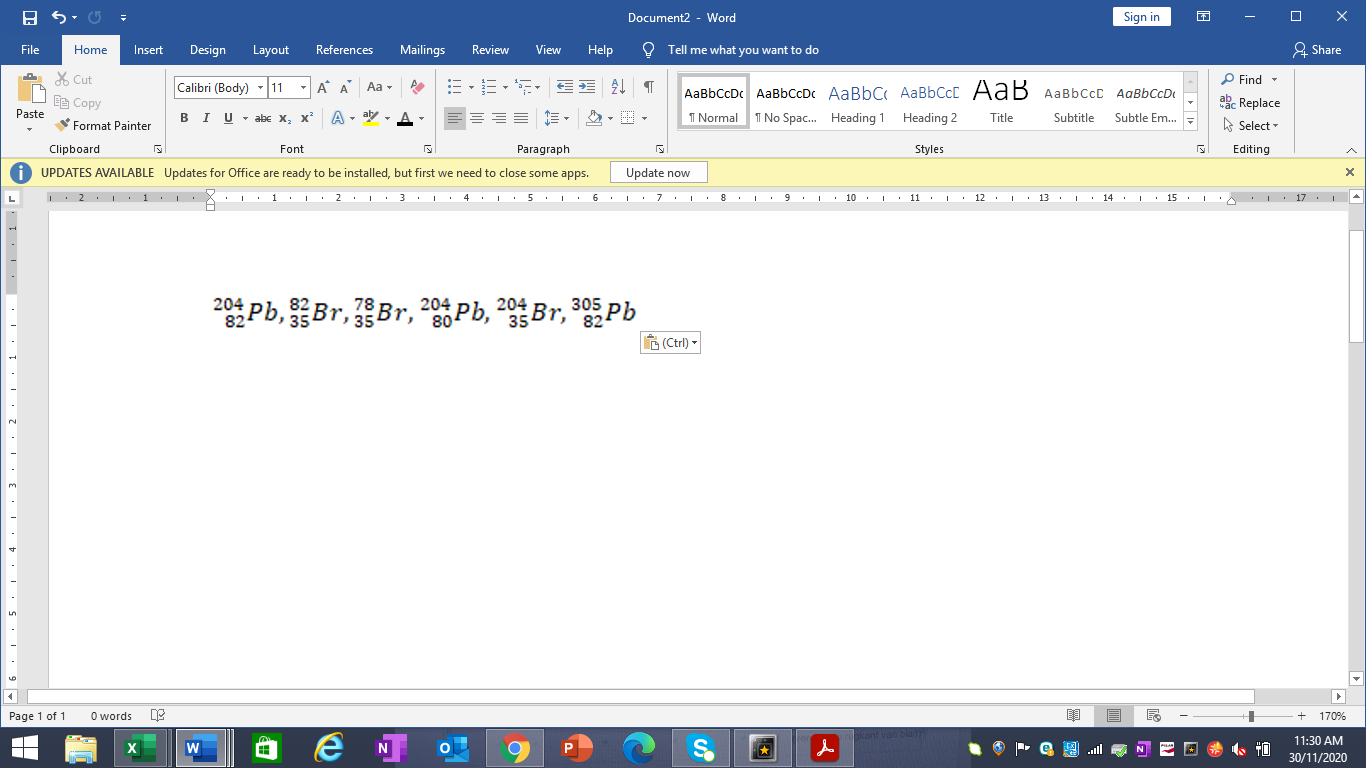Screen dimensions: 1366x768
Task: Dismiss the updates available bar
Action: pyautogui.click(x=1350, y=172)
